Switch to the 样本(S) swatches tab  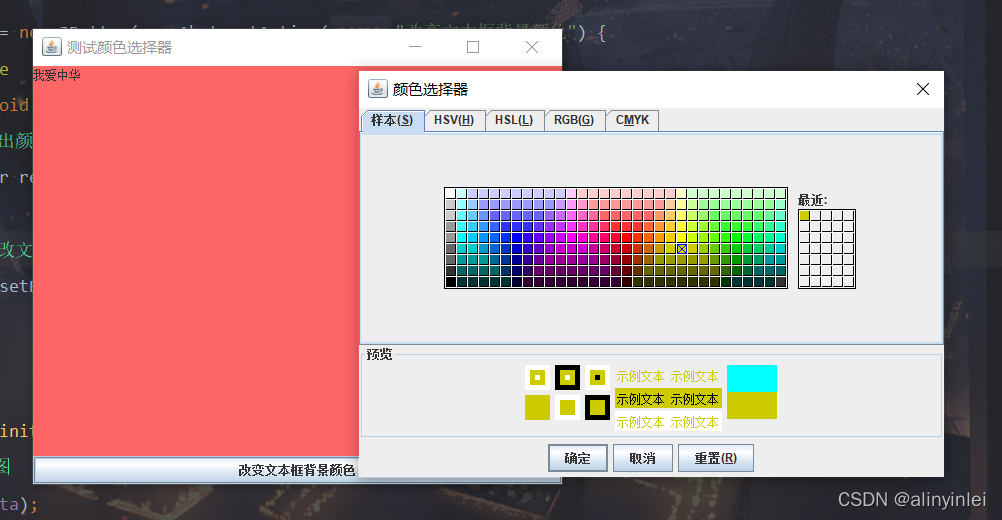coord(392,120)
